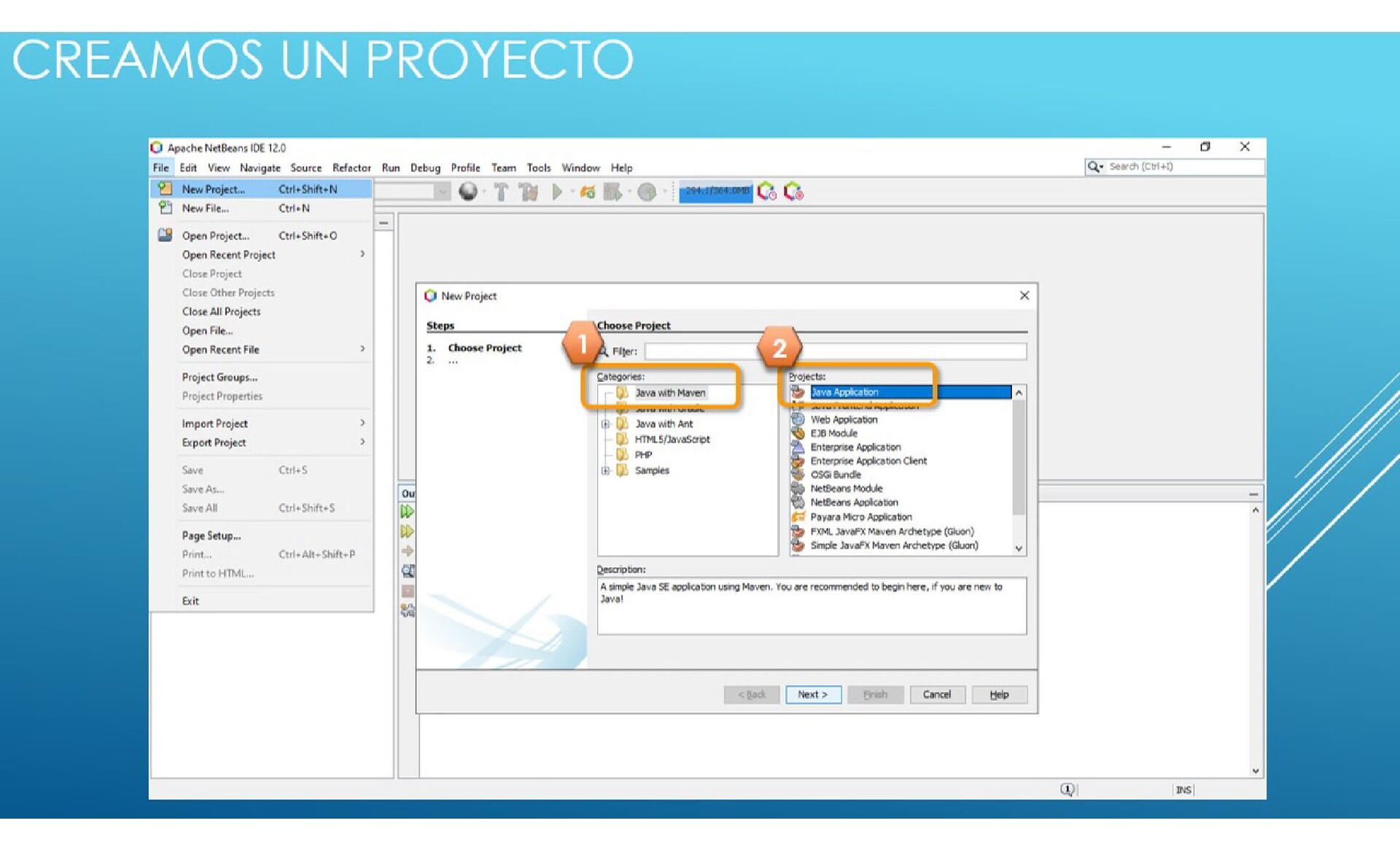The height and width of the screenshot is (850, 1400).
Task: Click the memory usage heap bar
Action: 715,192
